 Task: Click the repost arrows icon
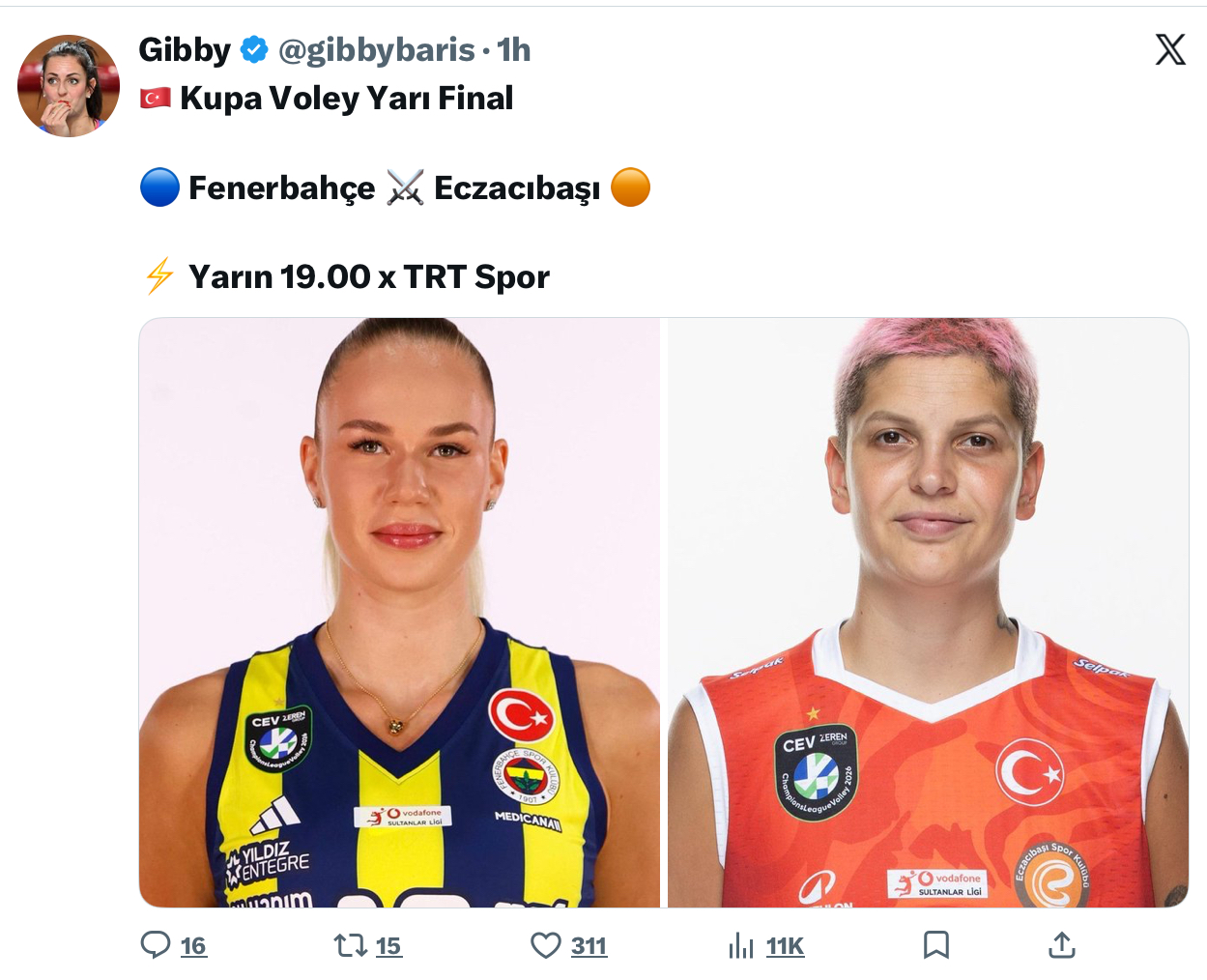click(350, 944)
